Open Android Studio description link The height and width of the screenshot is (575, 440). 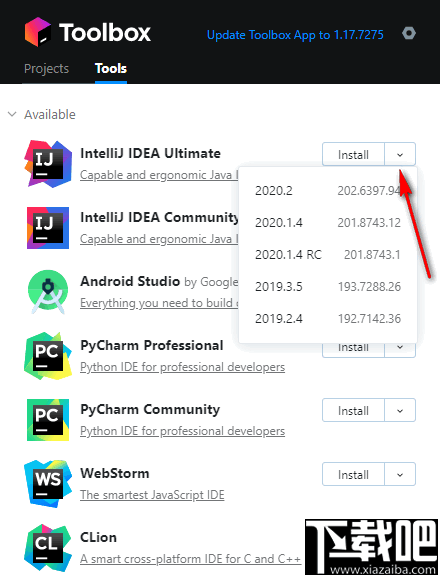159,303
